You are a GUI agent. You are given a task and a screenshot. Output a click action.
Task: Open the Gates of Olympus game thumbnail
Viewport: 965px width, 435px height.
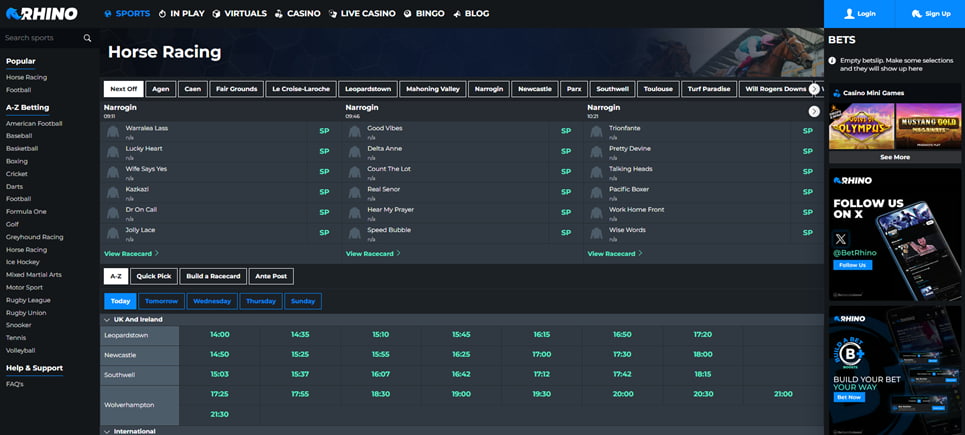(x=861, y=127)
